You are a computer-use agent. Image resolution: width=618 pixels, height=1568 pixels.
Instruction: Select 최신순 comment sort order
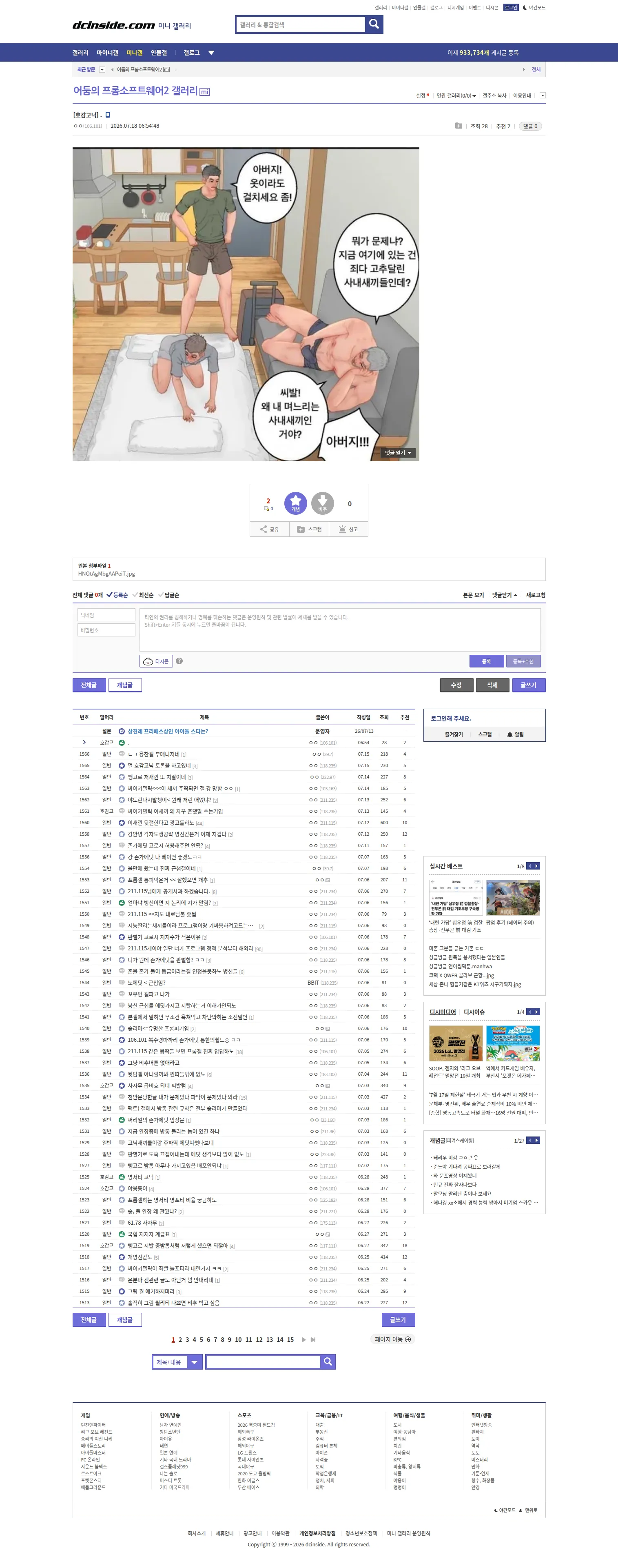pyautogui.click(x=143, y=595)
